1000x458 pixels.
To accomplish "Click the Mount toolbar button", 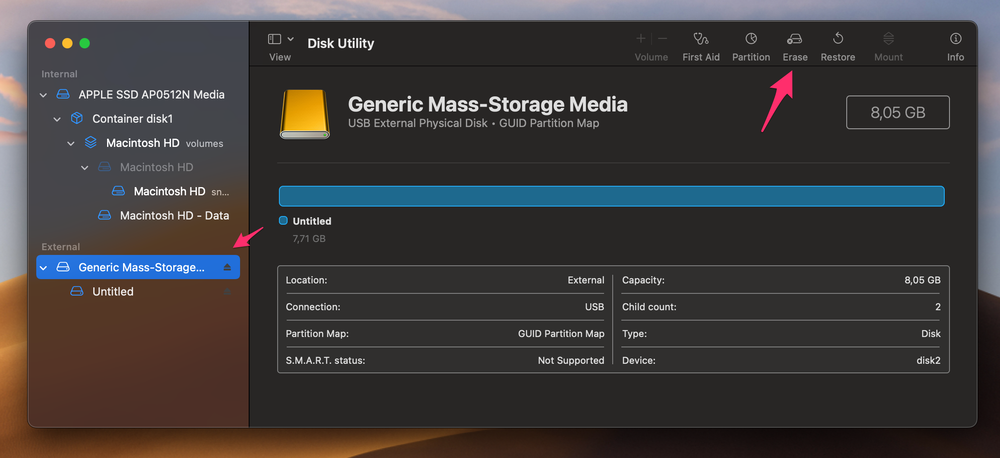I will [888, 45].
